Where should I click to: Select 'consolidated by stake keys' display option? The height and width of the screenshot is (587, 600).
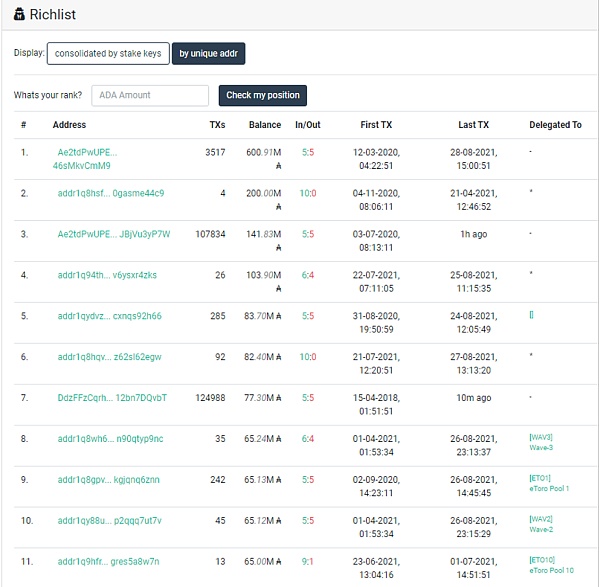click(108, 53)
